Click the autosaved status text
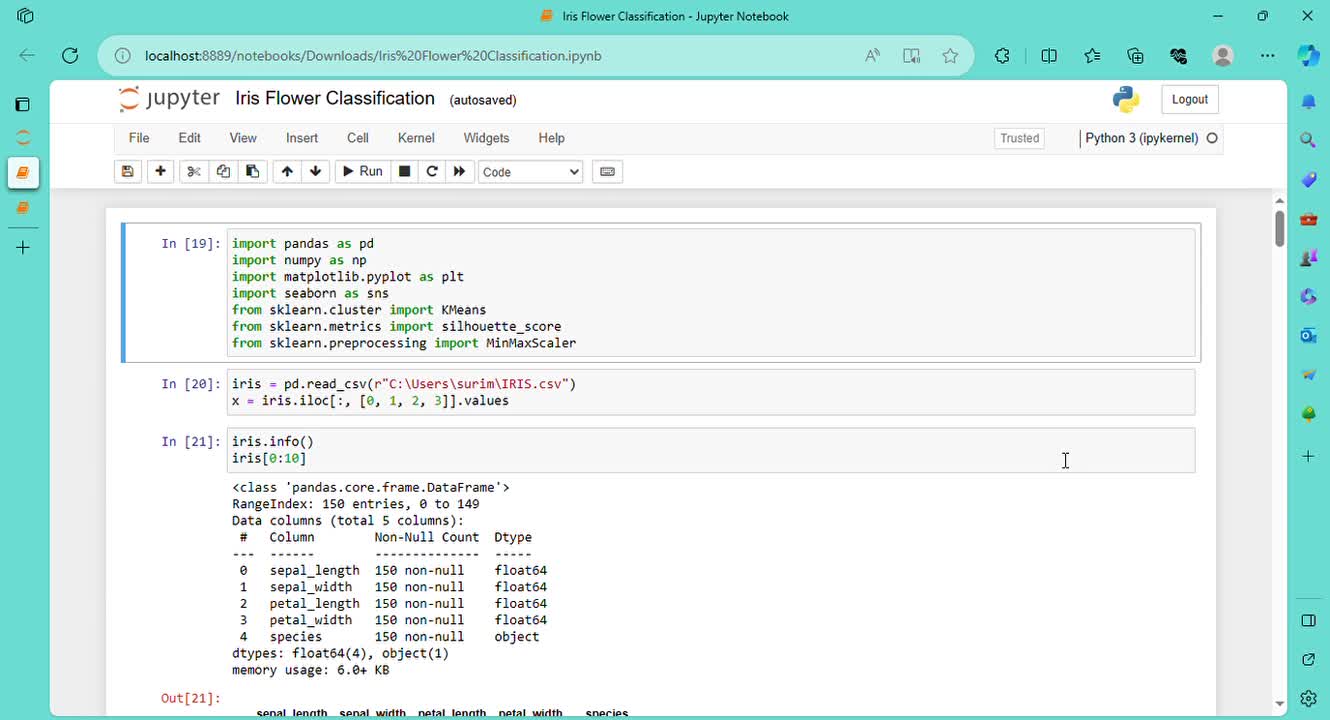This screenshot has height=720, width=1330. [x=483, y=100]
